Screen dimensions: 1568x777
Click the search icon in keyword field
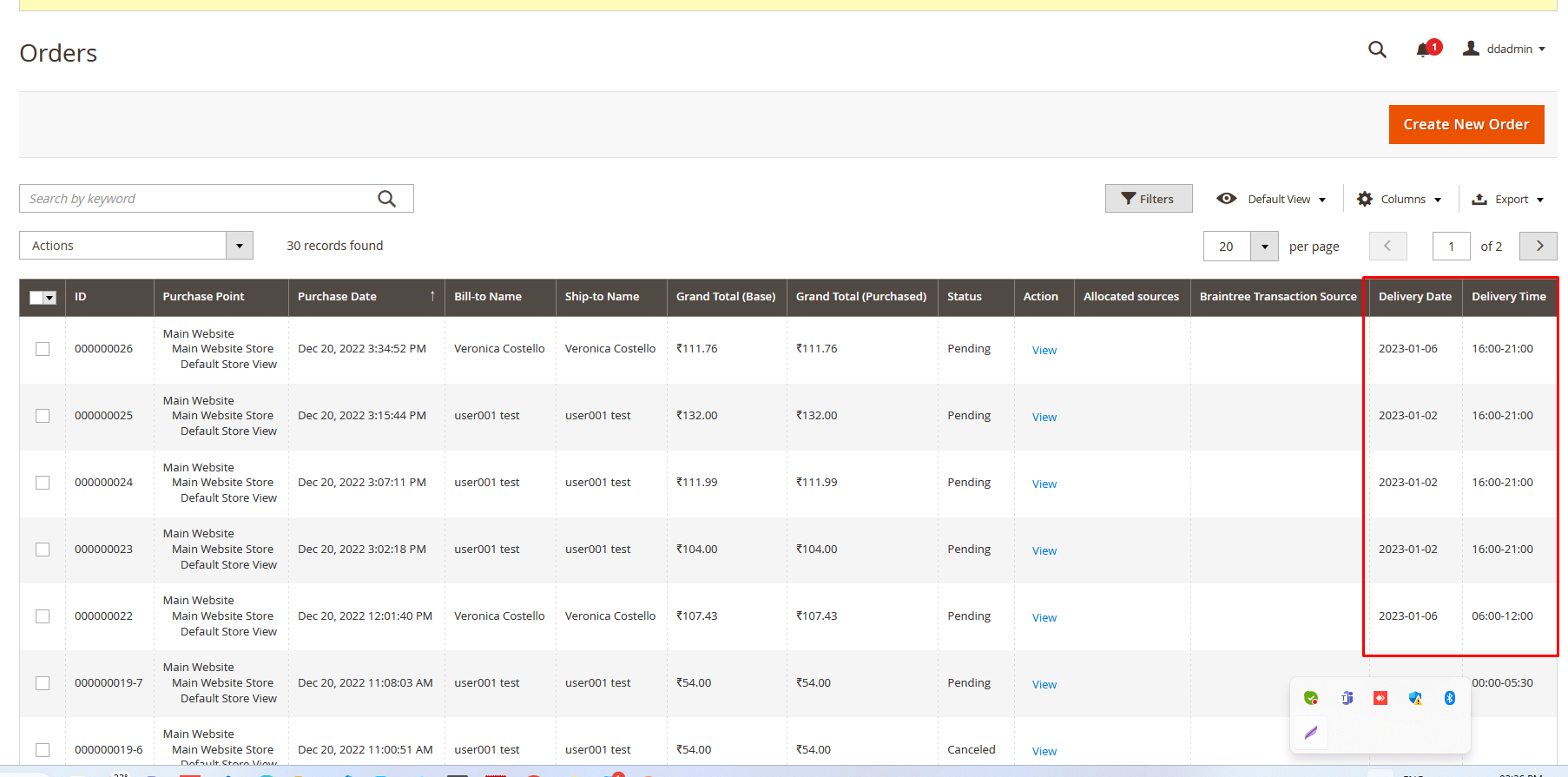click(387, 199)
